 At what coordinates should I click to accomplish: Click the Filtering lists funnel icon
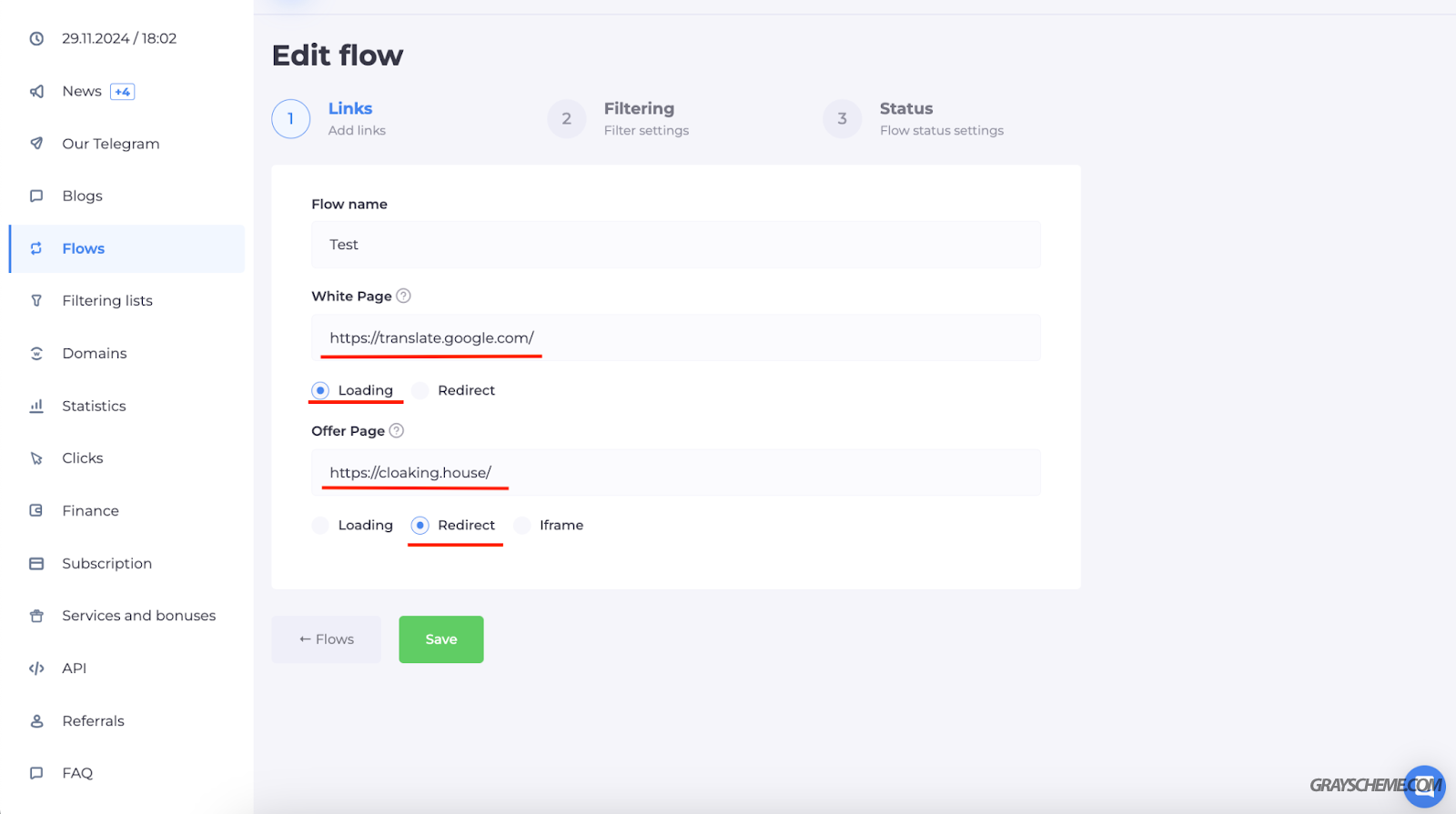pos(36,301)
